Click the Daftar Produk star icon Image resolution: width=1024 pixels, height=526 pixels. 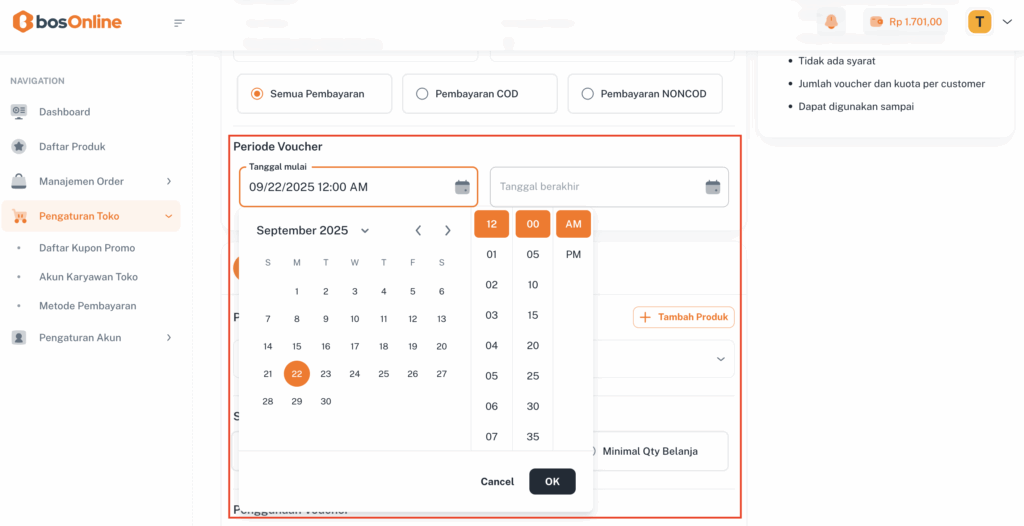19,146
